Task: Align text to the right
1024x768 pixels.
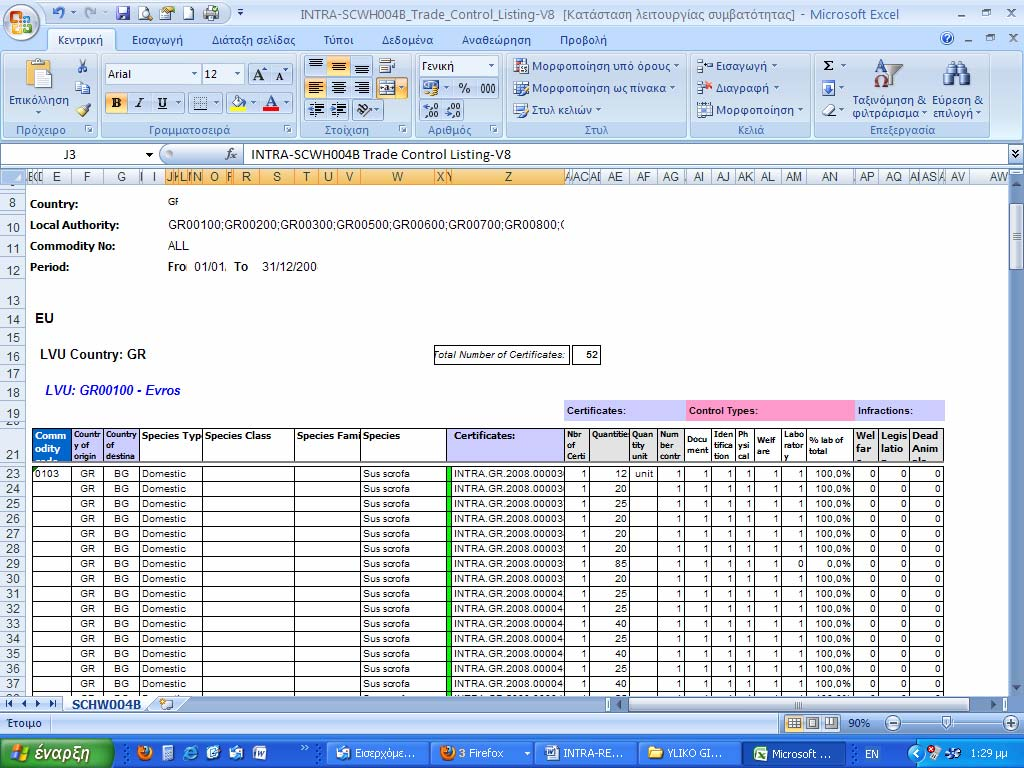Action: tap(362, 88)
